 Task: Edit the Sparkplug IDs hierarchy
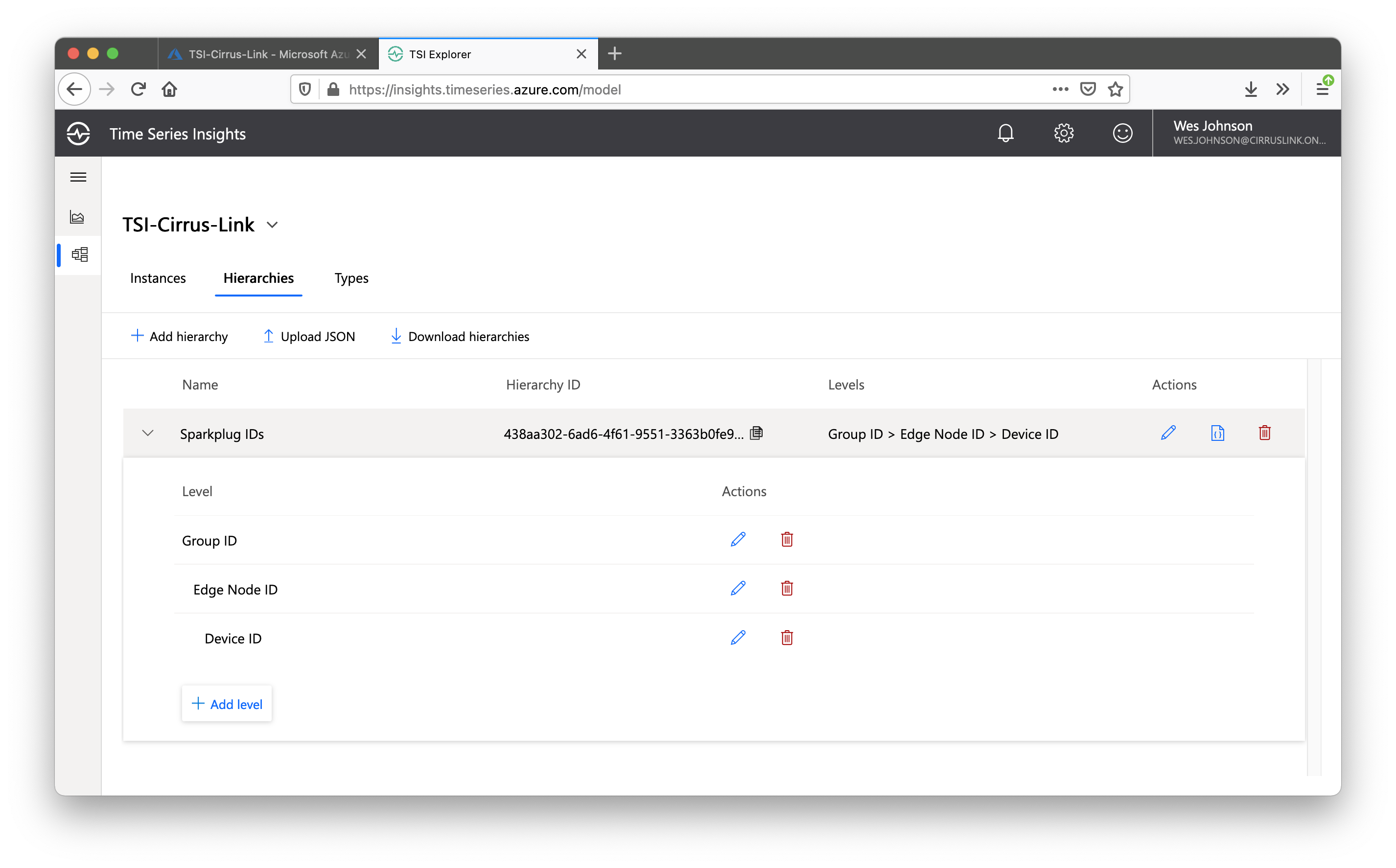pyautogui.click(x=1167, y=433)
